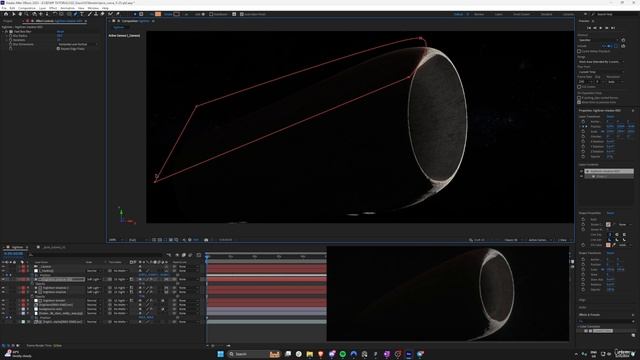
Task: Select the Selection (arrow) tool
Action: pyautogui.click(x=13, y=14)
